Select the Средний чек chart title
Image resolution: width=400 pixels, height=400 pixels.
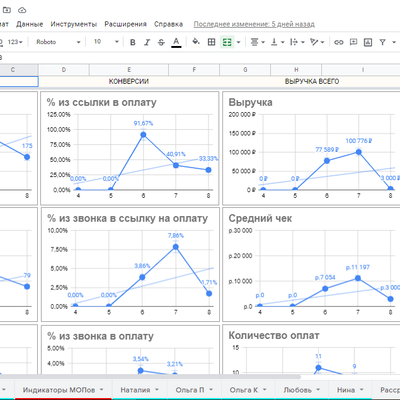click(260, 219)
